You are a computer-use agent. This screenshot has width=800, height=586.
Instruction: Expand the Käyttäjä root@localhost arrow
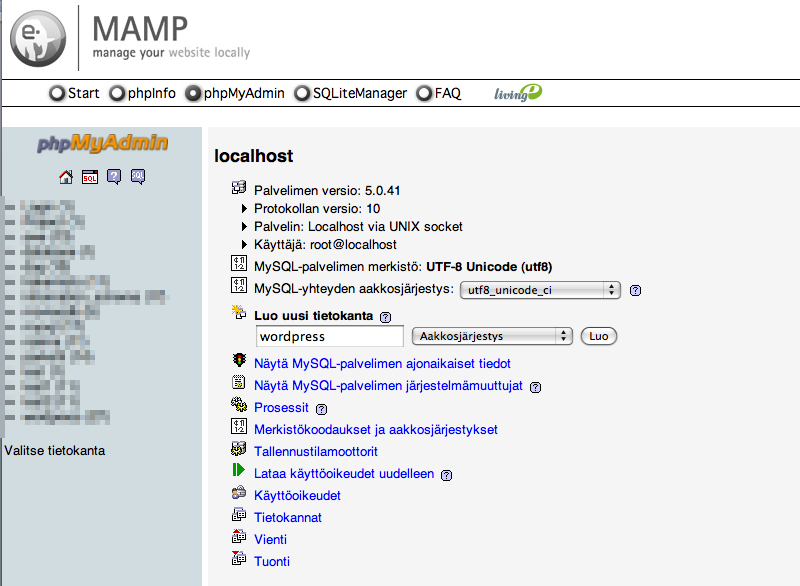[x=244, y=244]
